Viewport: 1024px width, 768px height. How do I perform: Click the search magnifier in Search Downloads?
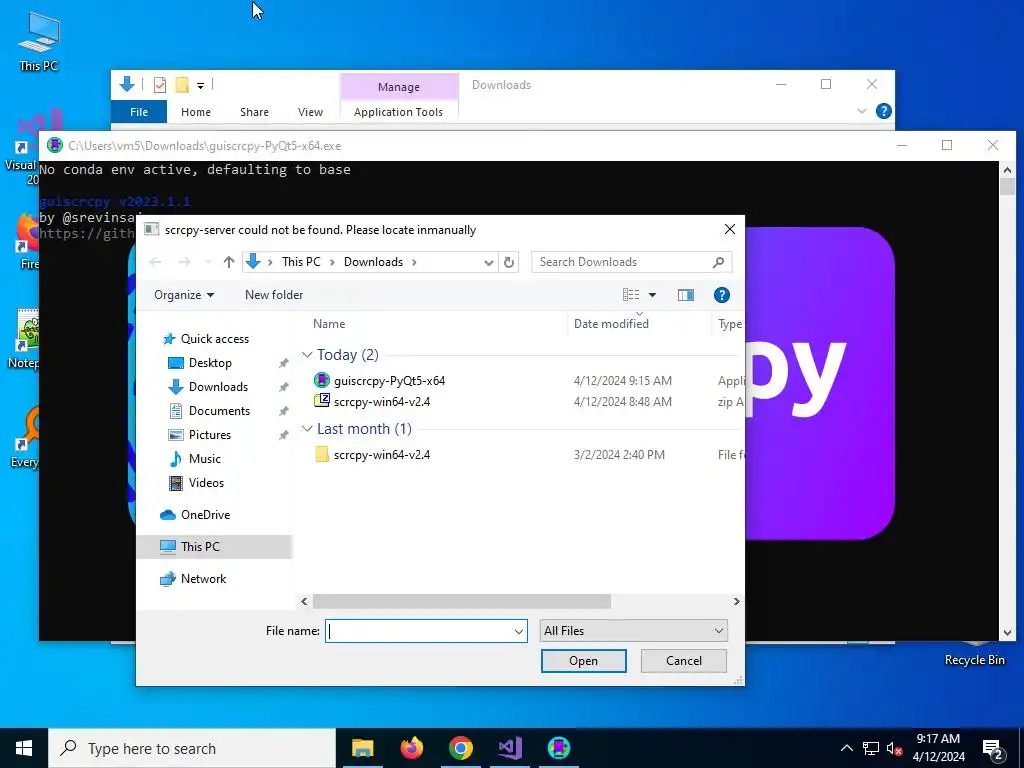(x=718, y=262)
